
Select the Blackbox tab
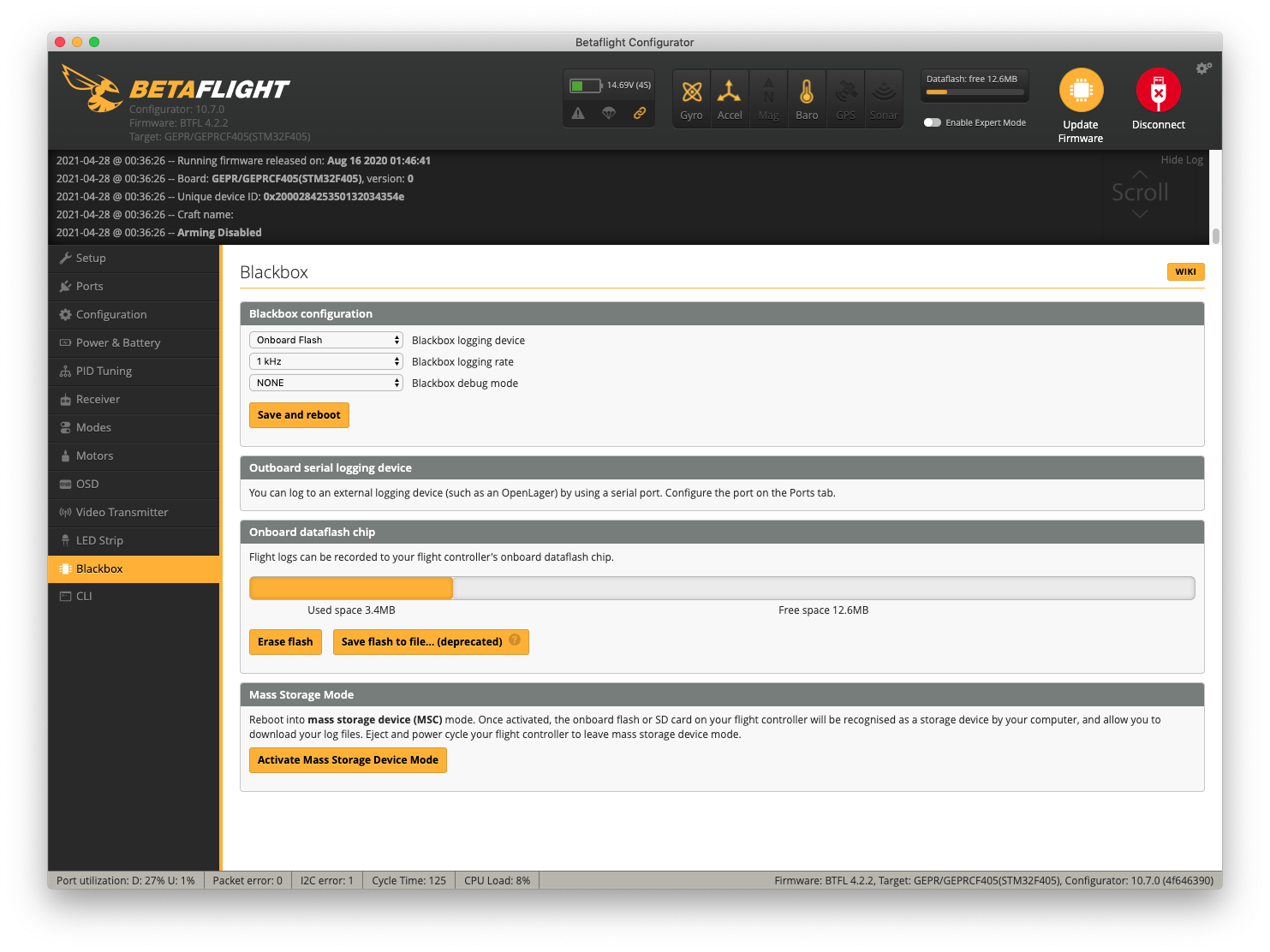(x=134, y=568)
